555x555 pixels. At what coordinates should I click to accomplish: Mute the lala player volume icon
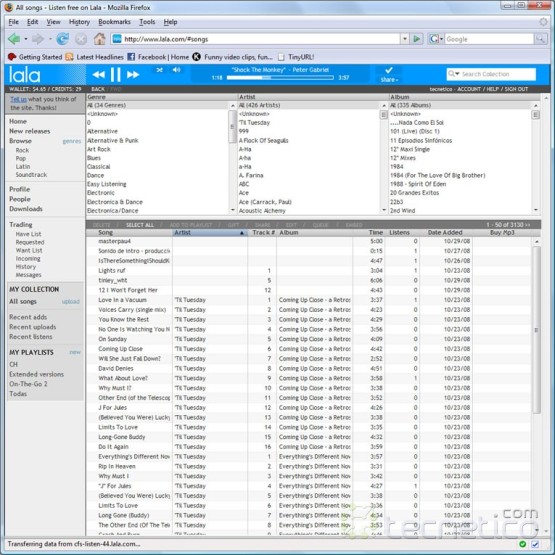pos(176,70)
